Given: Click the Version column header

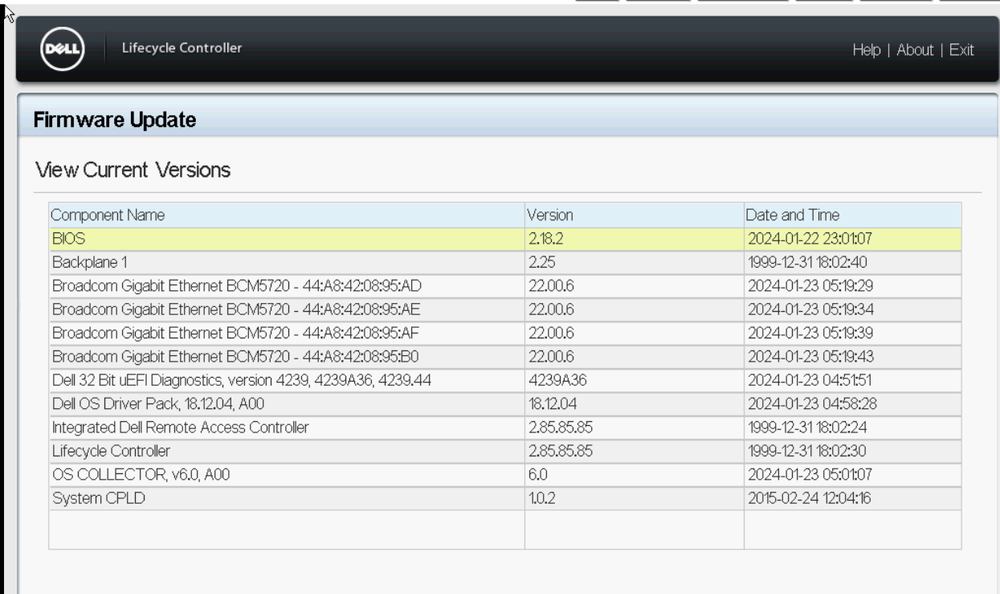Looking at the screenshot, I should click(x=549, y=214).
